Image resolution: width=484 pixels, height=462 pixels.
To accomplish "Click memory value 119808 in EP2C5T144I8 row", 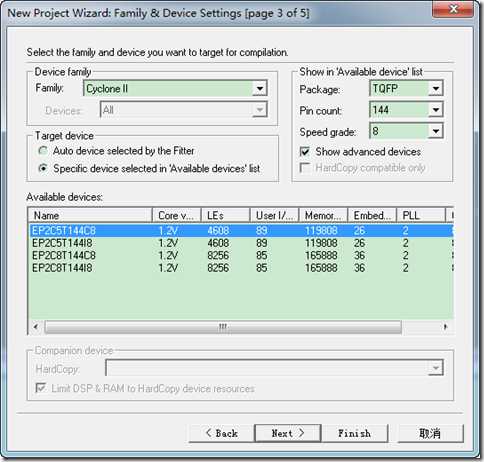I will click(x=321, y=243).
